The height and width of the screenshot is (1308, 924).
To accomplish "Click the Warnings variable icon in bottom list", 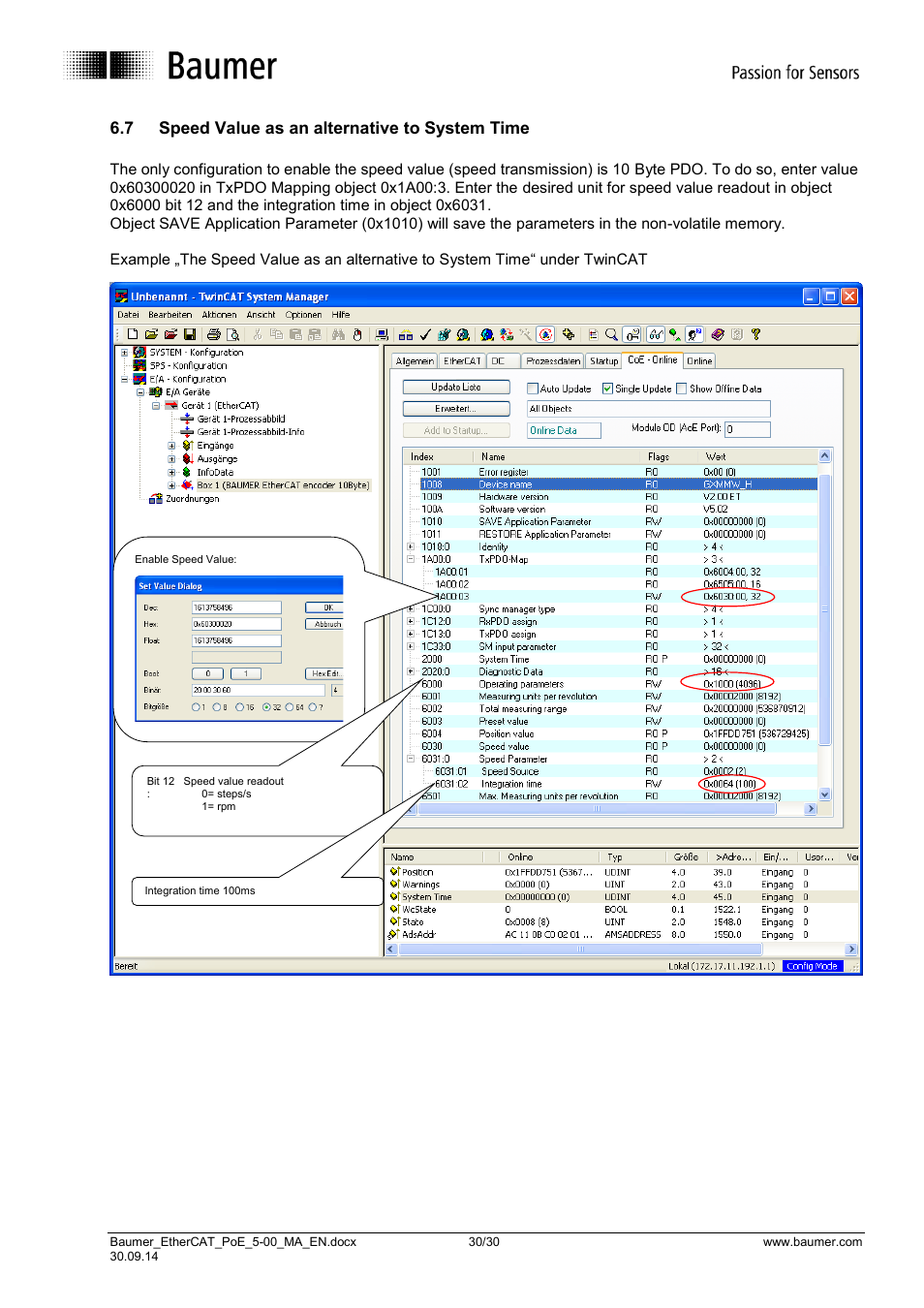I will click(x=395, y=885).
